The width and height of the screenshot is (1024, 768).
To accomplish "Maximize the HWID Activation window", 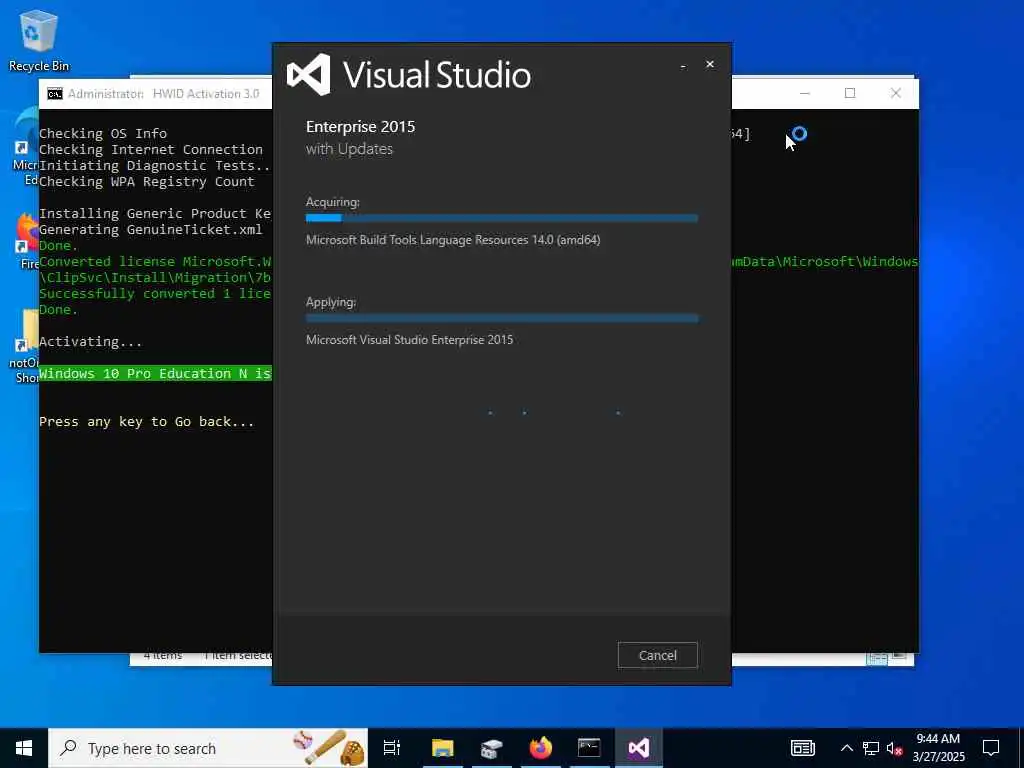I will click(x=850, y=93).
